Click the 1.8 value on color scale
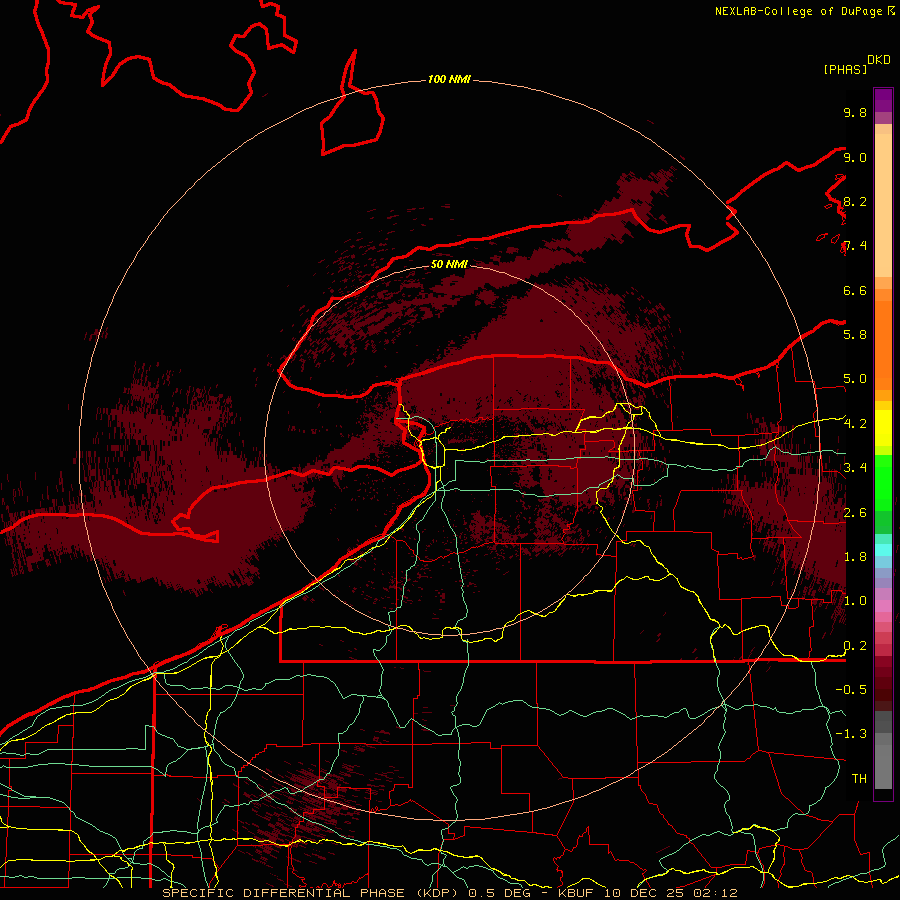The height and width of the screenshot is (900, 900). [855, 556]
